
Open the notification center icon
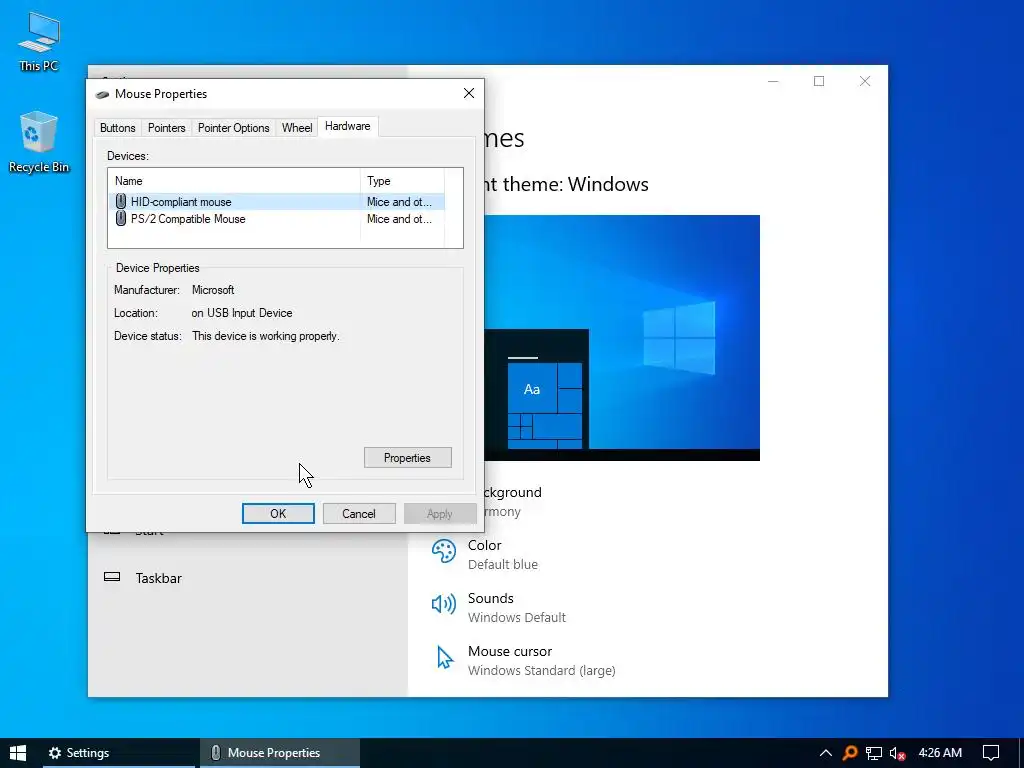991,753
